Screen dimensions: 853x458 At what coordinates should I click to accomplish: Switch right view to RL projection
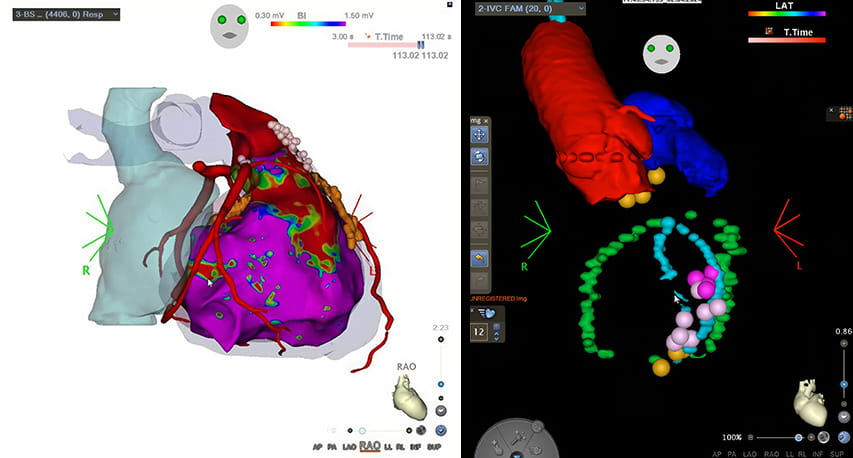[x=802, y=454]
